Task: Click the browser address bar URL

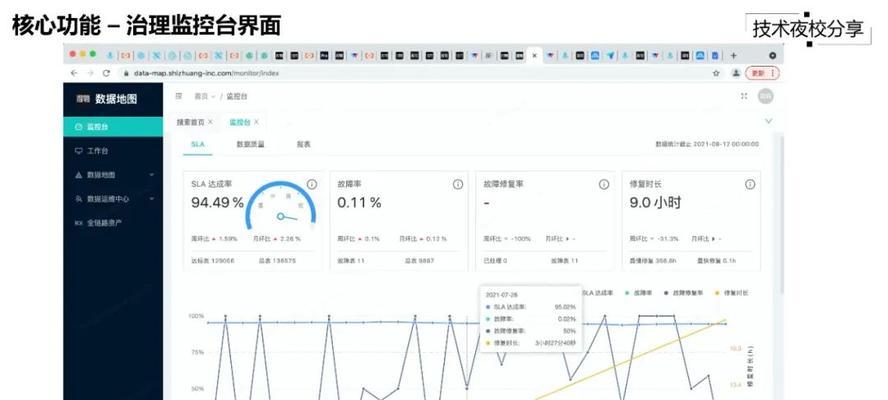Action: (x=206, y=73)
